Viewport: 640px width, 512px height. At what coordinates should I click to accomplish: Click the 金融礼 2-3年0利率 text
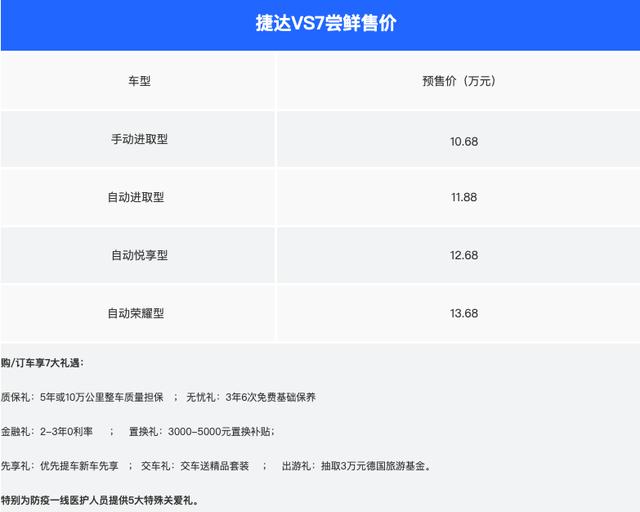[x=47, y=431]
